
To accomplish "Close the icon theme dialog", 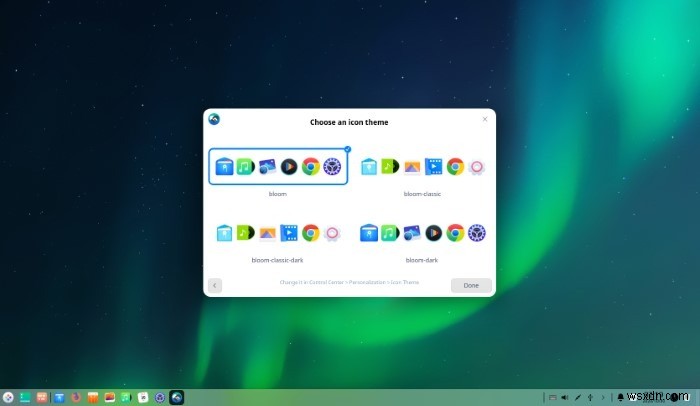I will pyautogui.click(x=485, y=119).
